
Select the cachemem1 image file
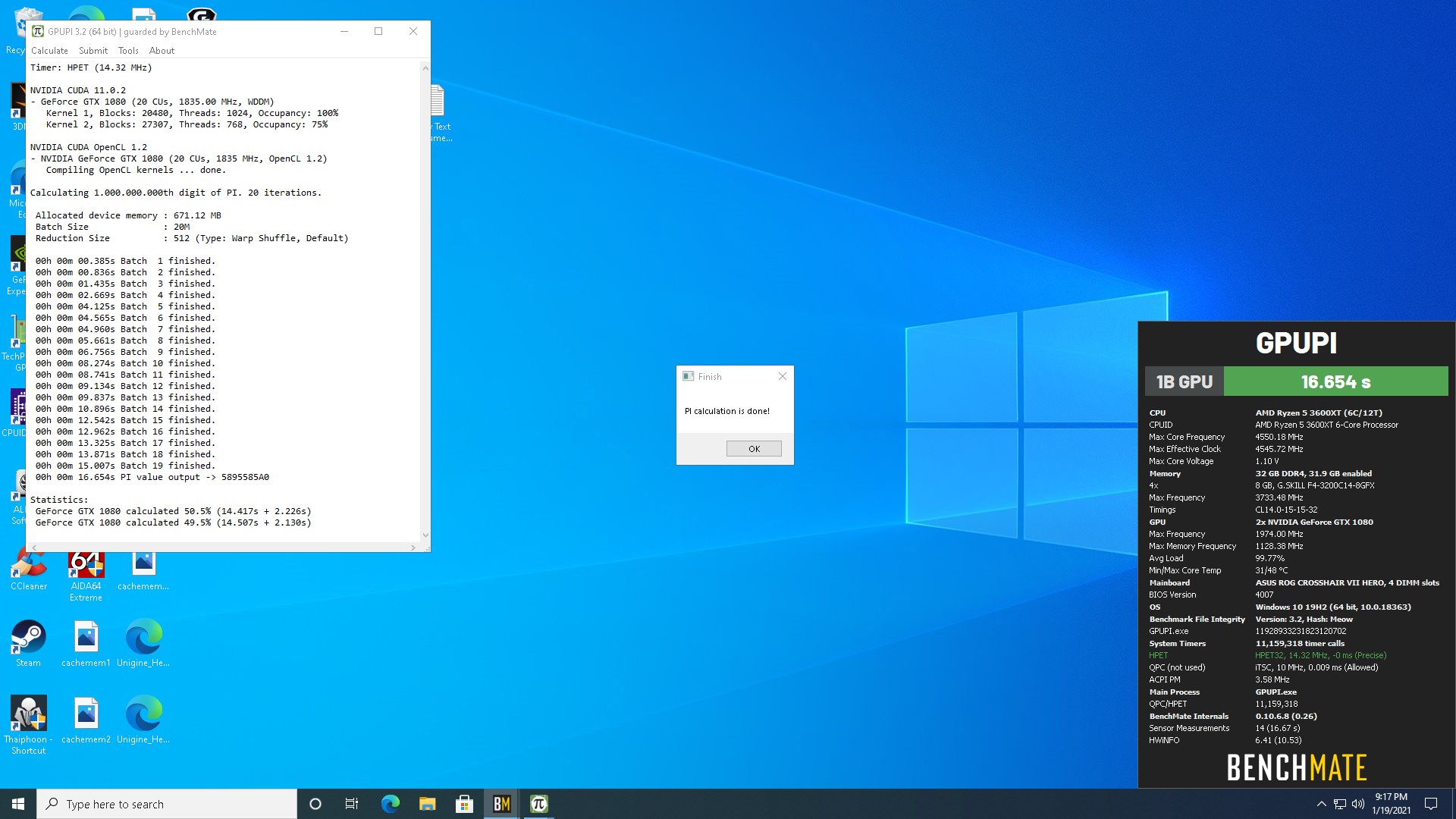click(86, 645)
